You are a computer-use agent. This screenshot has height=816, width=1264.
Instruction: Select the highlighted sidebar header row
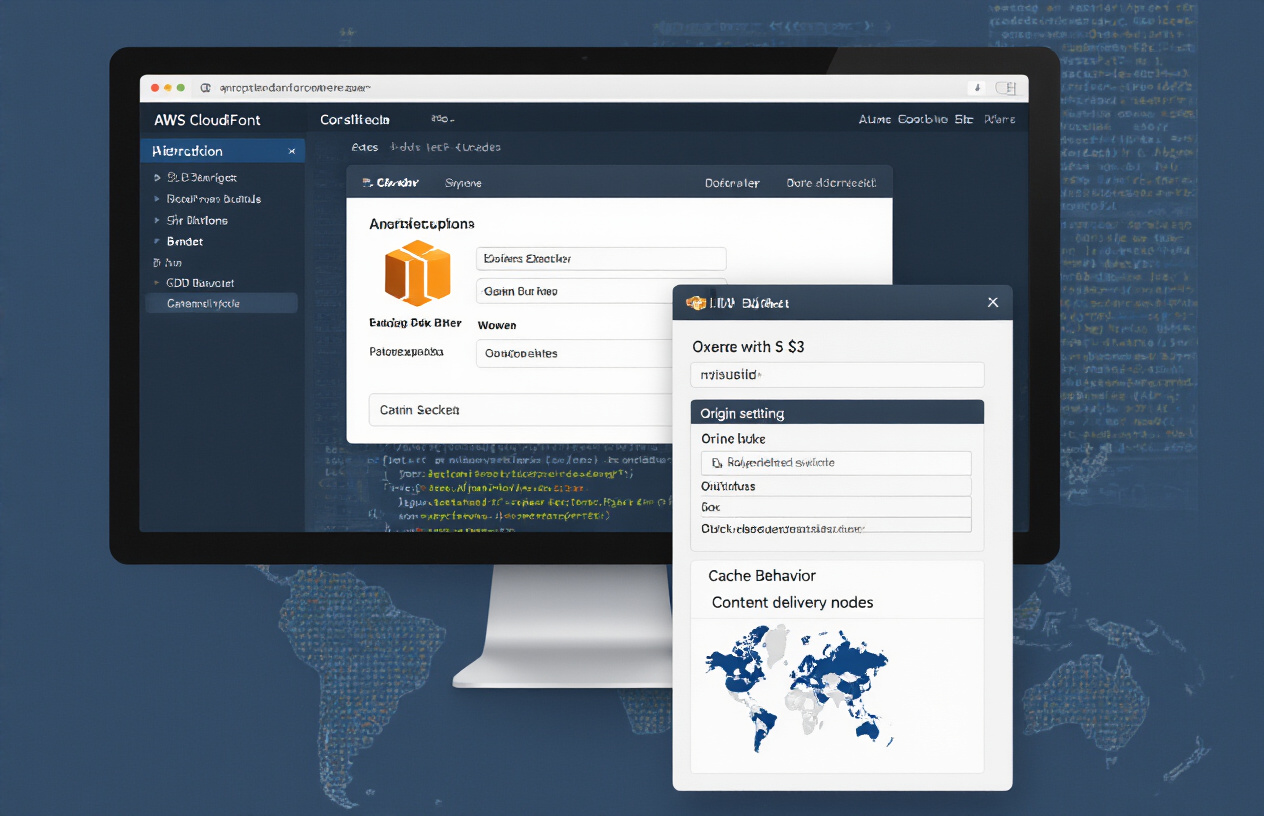tap(222, 151)
